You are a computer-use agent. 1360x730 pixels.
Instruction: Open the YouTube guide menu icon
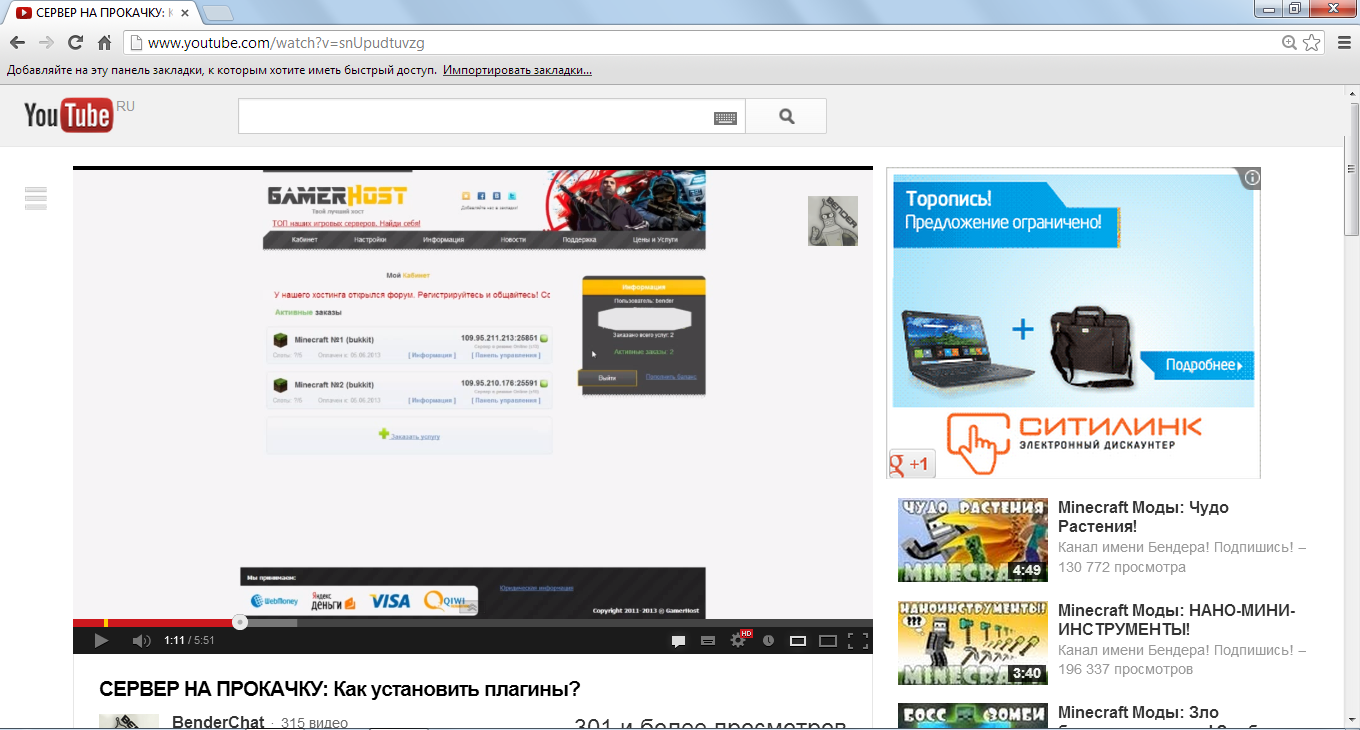[36, 198]
